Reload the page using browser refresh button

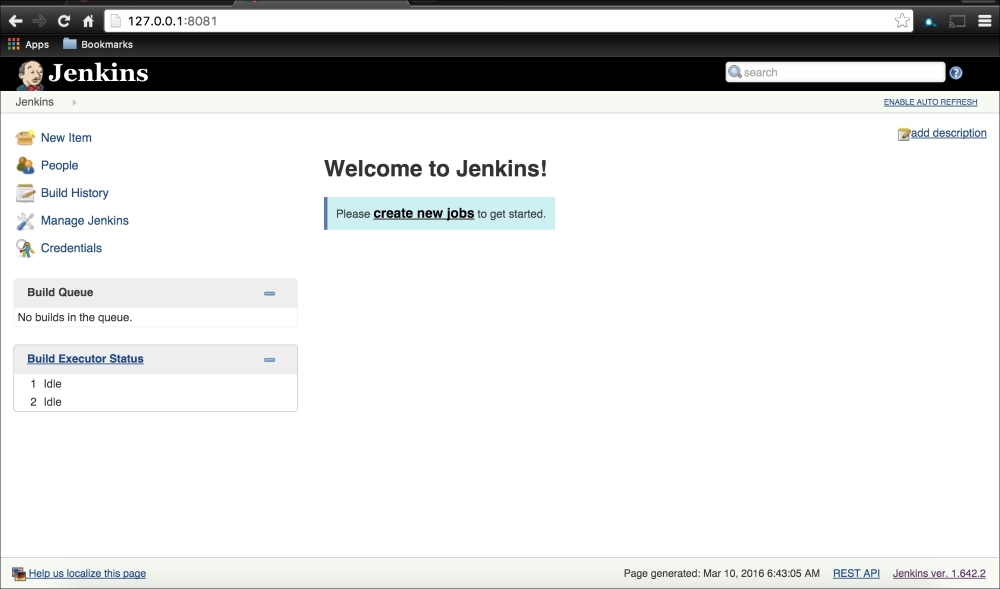(64, 21)
